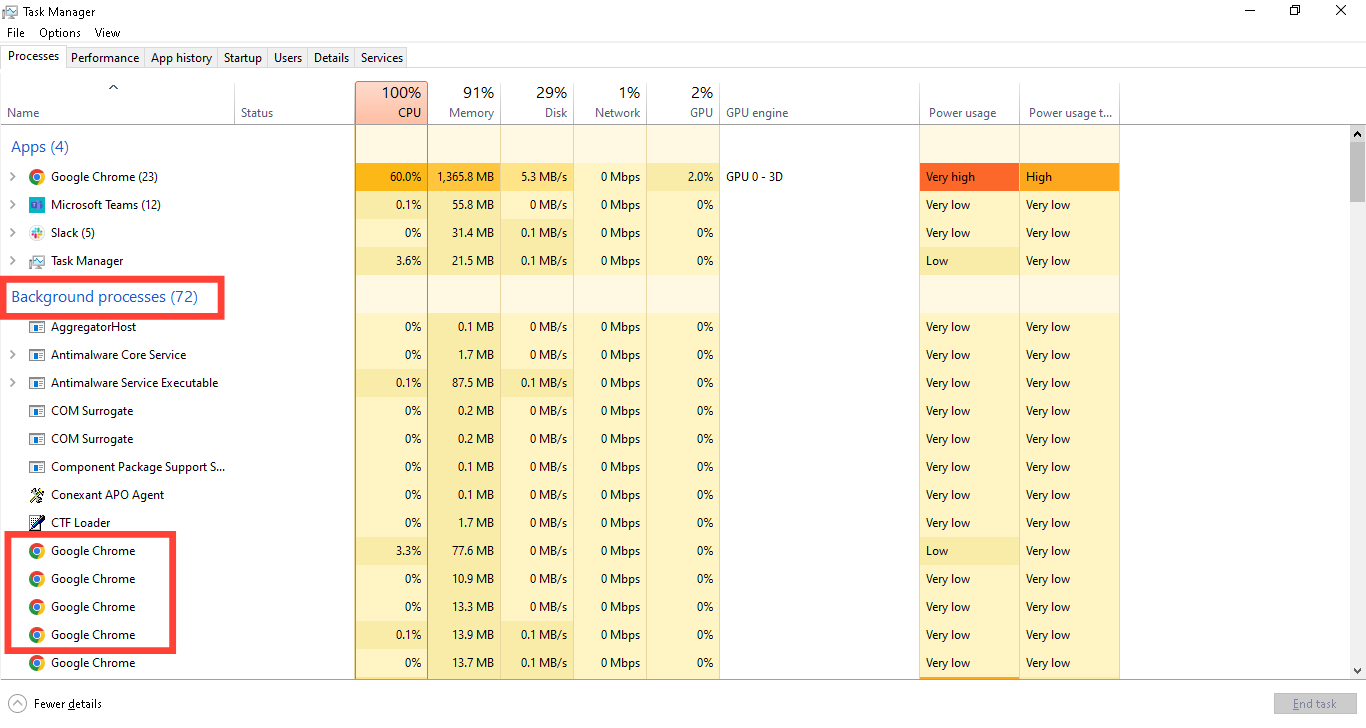Click the 60.0% CPU cell
The width and height of the screenshot is (1366, 728).
coord(391,177)
